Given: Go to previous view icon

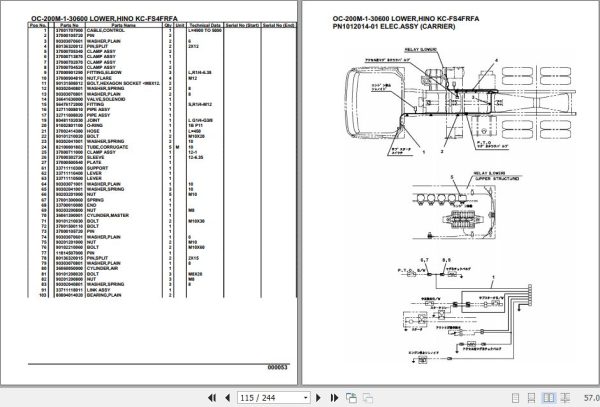Looking at the screenshot, I should tap(351, 398).
